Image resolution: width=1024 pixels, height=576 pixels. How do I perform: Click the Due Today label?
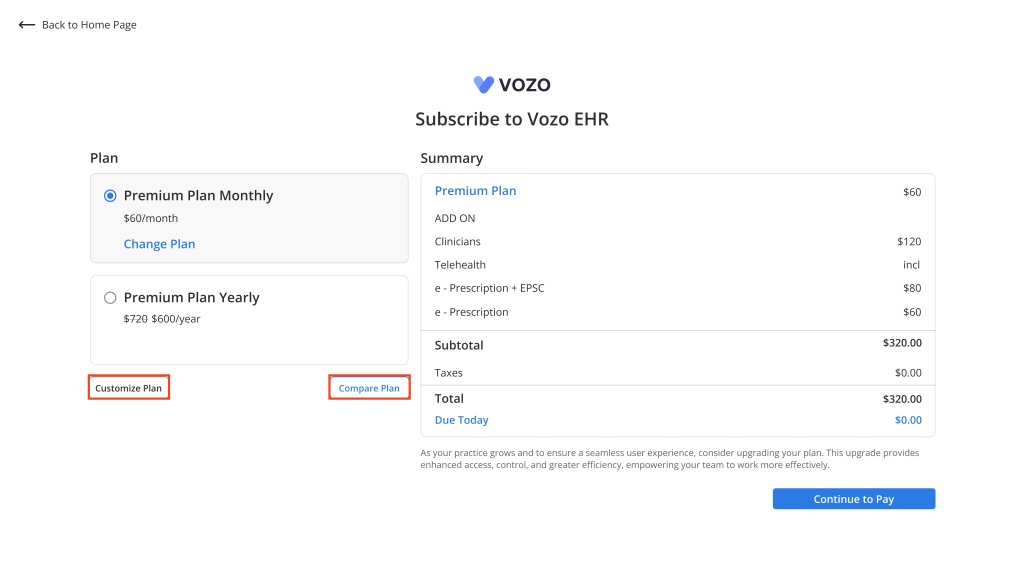462,420
